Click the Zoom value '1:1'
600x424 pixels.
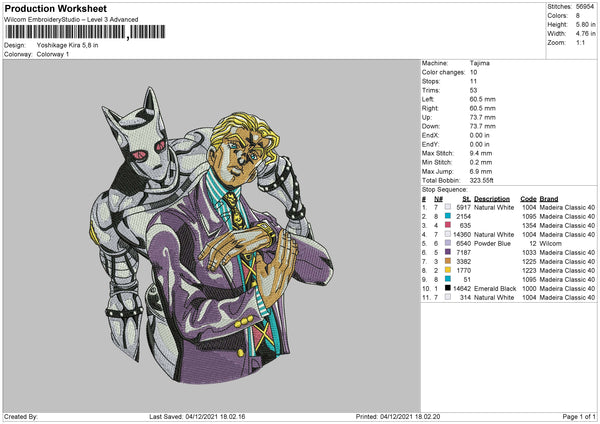[x=580, y=42]
